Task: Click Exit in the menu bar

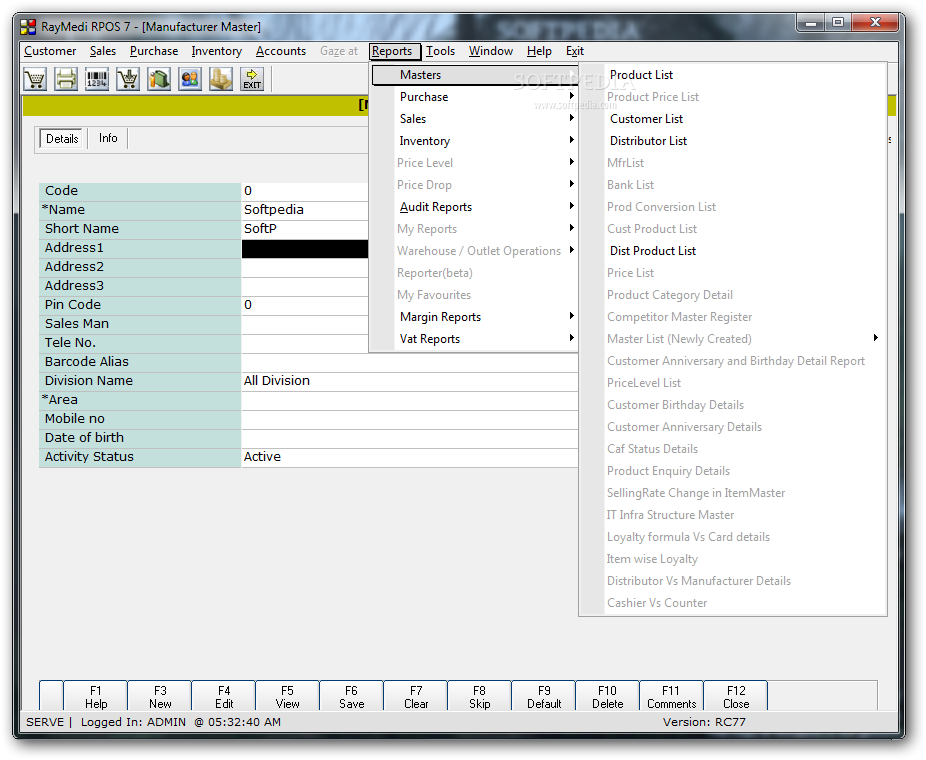Action: click(x=575, y=51)
